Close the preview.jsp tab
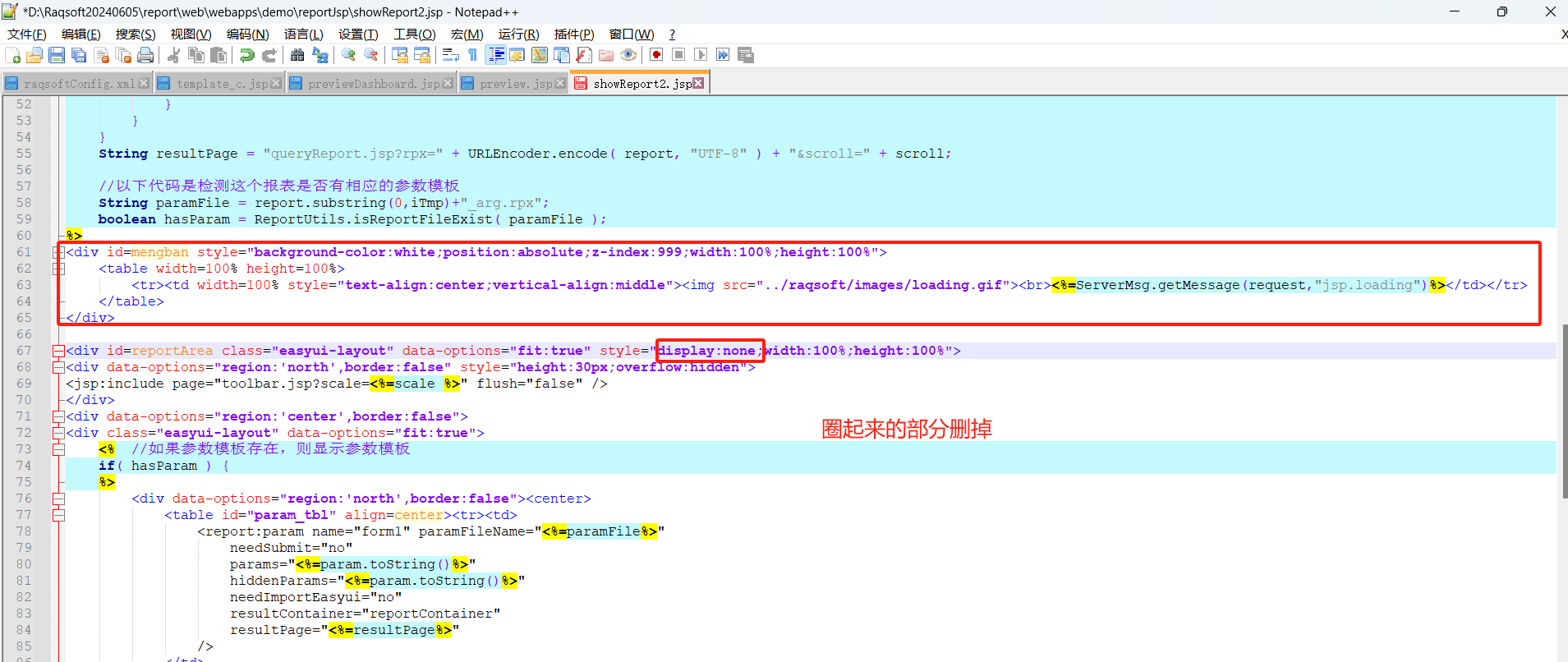 (x=560, y=83)
